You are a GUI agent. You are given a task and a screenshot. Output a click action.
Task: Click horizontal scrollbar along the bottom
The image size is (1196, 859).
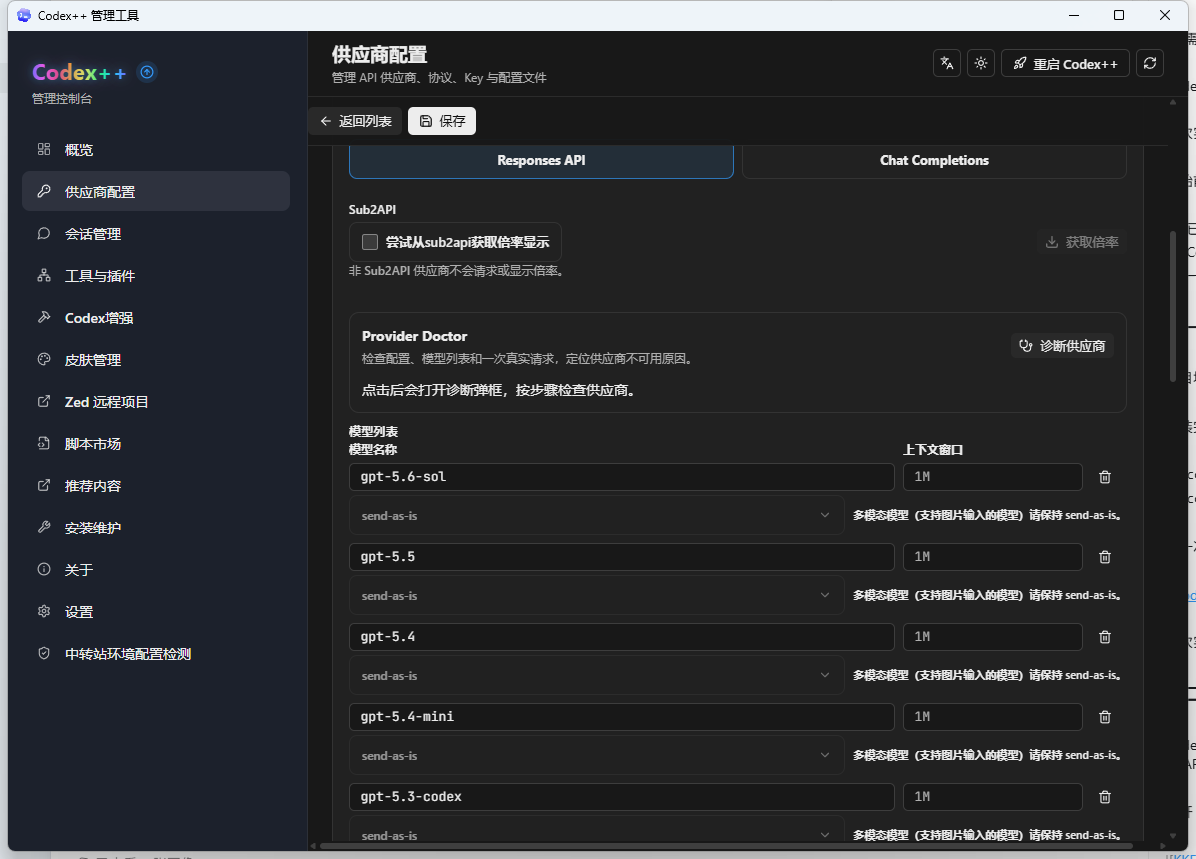(x=726, y=845)
